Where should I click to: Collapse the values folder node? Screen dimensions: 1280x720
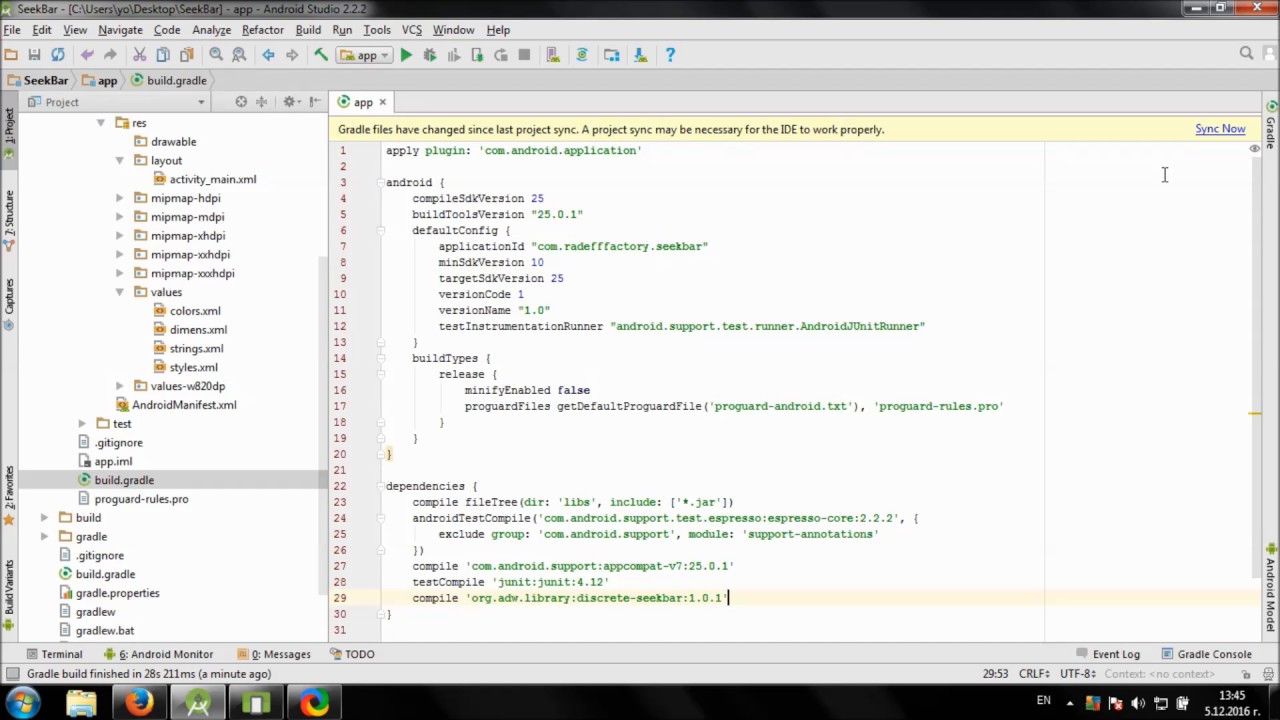[x=119, y=292]
